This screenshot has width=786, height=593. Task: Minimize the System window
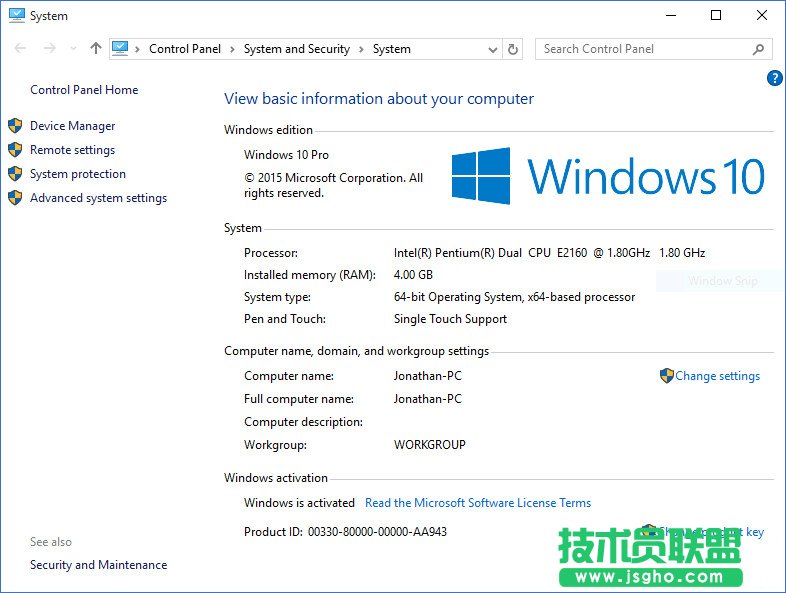coord(671,16)
